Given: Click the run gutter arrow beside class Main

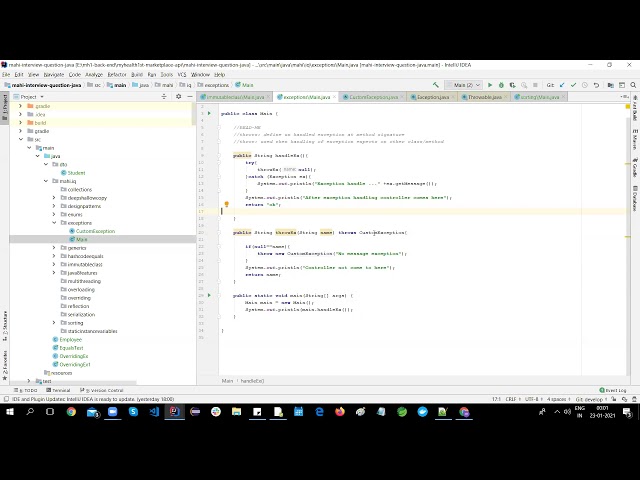Looking at the screenshot, I should coord(209,113).
